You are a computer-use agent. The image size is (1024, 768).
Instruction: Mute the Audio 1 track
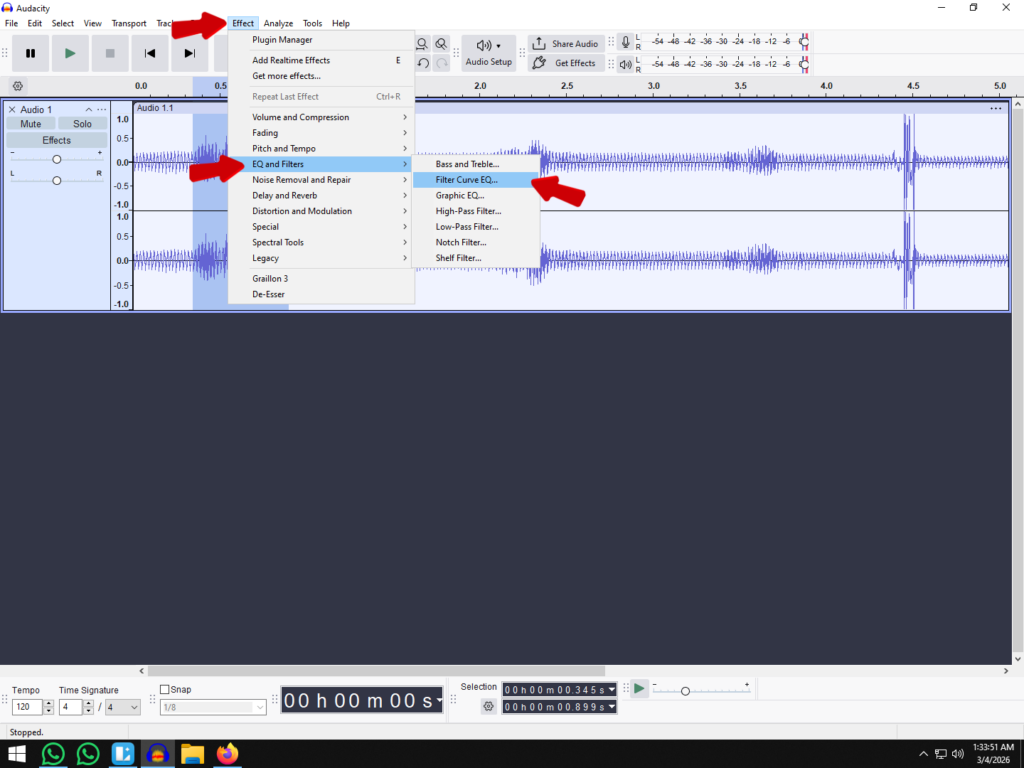coord(31,124)
